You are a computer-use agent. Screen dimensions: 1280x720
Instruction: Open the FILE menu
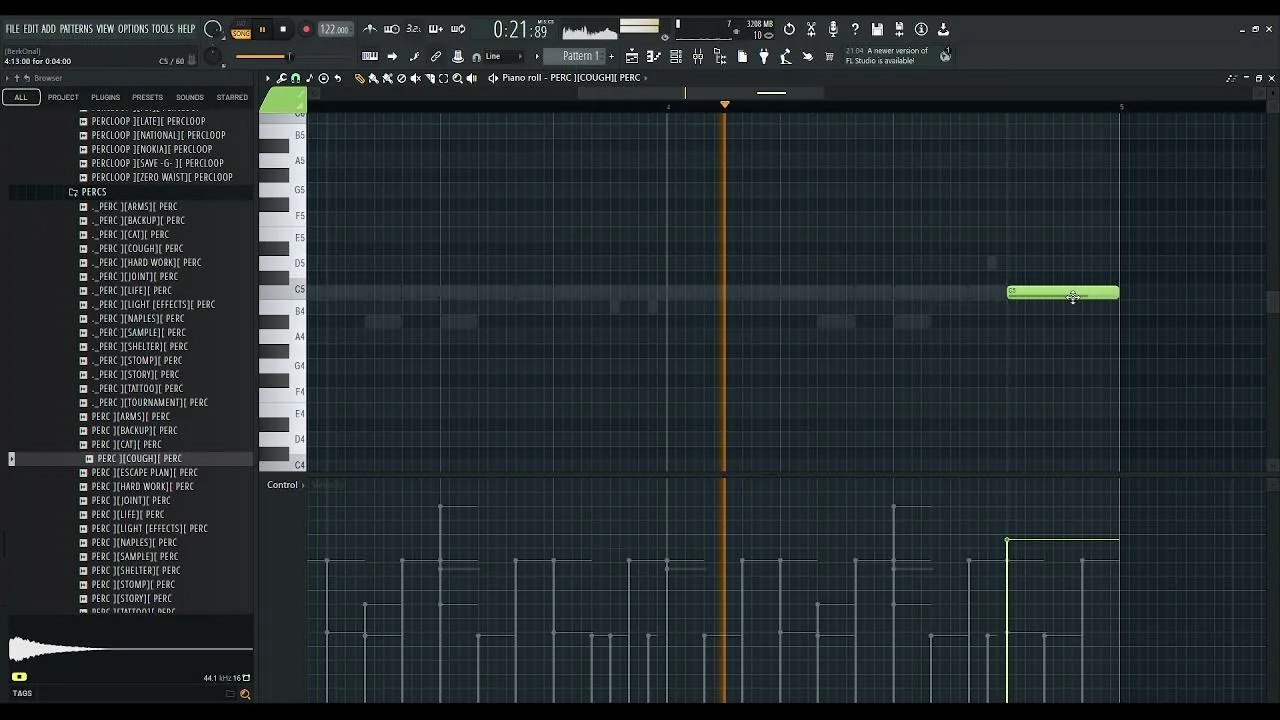click(x=13, y=29)
